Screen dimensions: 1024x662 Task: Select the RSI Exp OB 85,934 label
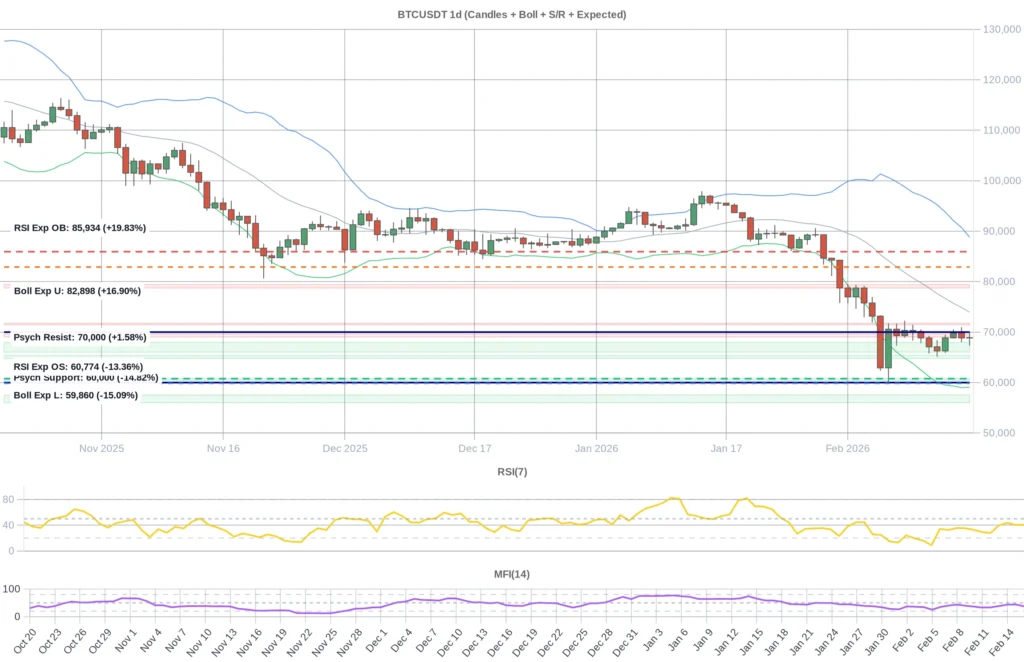coord(77,228)
